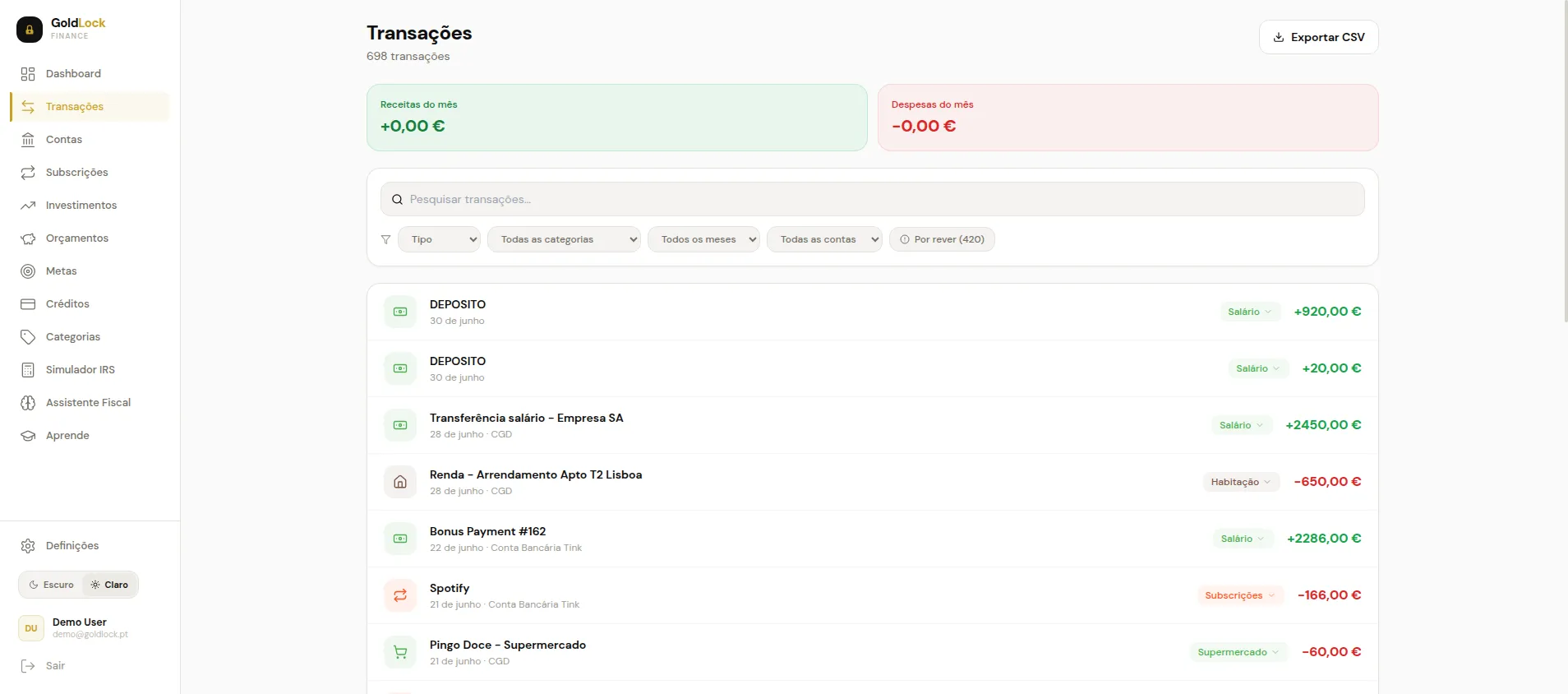Screen dimensions: 1568x694
Task: Click the Investimentos trend line icon
Action: coord(28,206)
